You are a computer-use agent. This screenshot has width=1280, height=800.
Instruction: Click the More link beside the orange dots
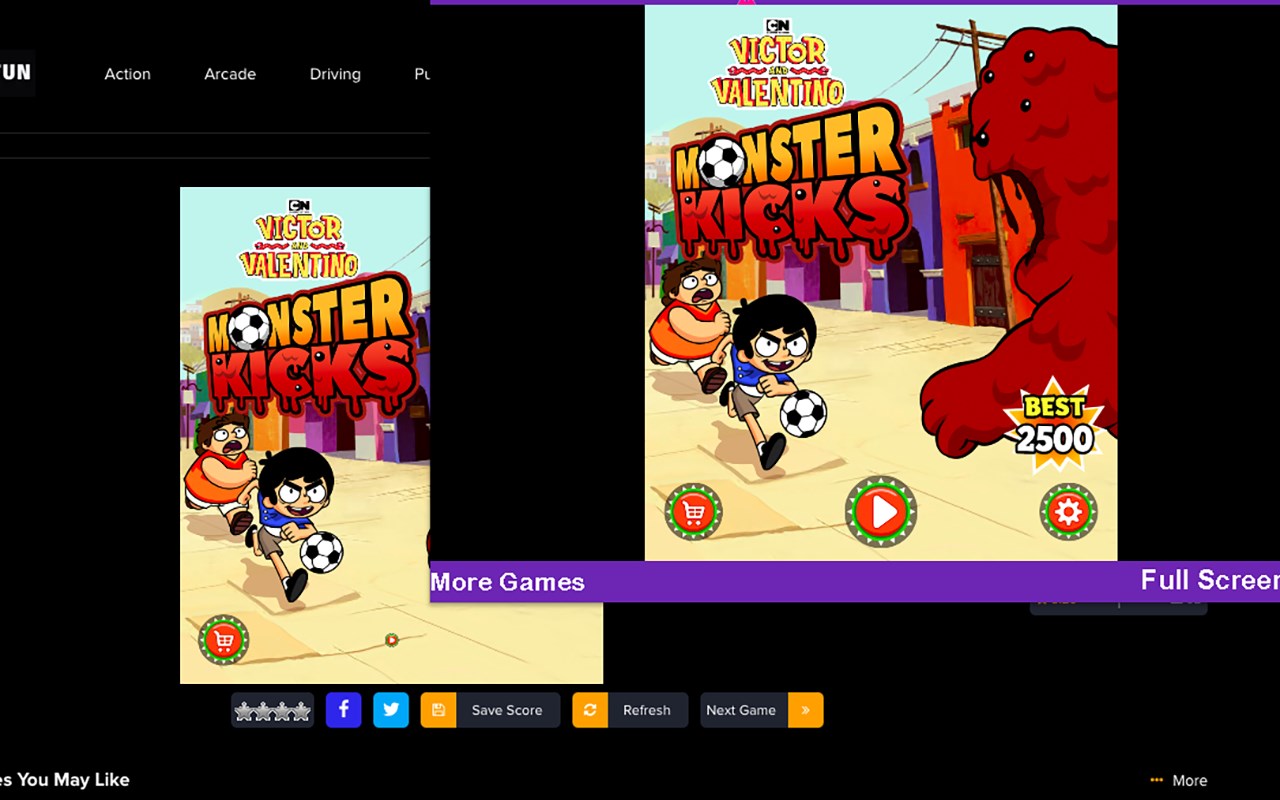(x=1190, y=781)
